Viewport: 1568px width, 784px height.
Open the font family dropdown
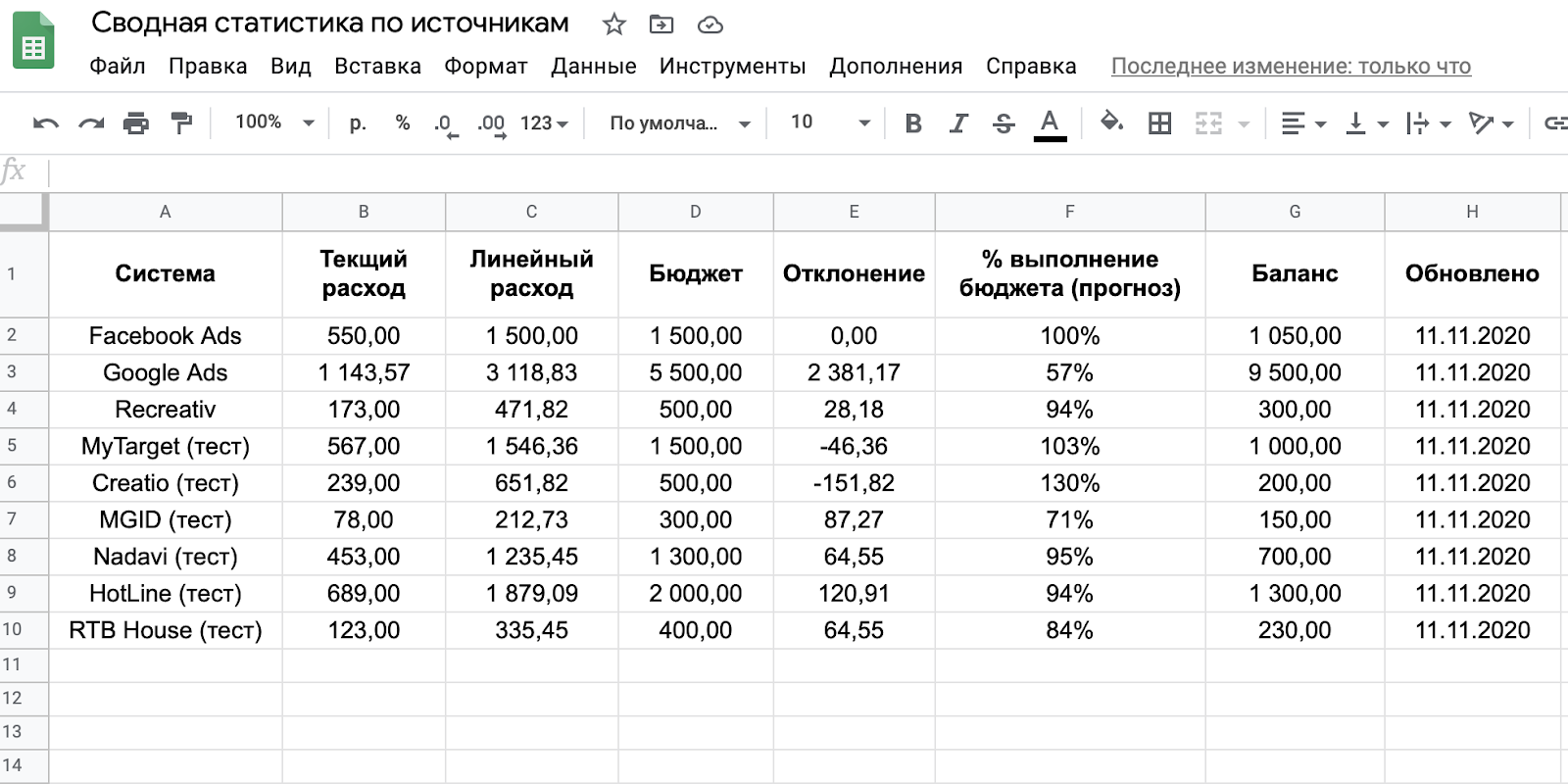(680, 123)
